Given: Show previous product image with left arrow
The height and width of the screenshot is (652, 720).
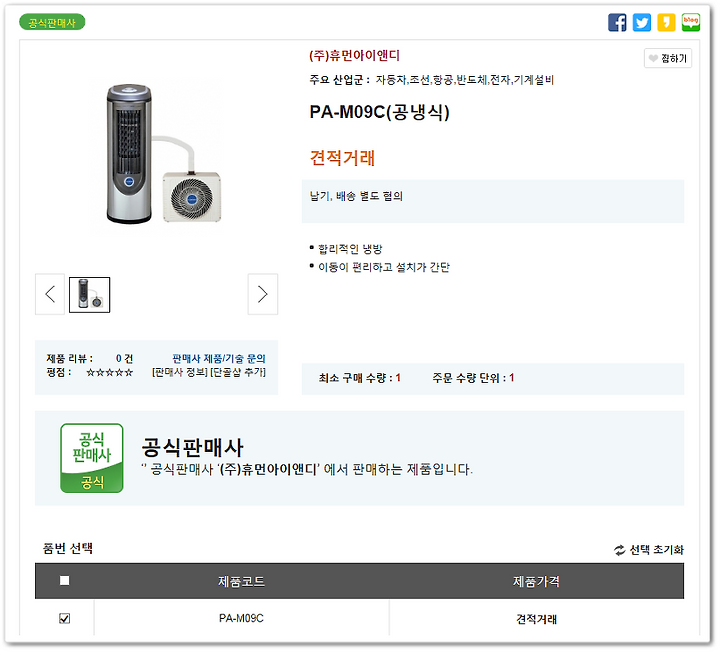Looking at the screenshot, I should point(50,294).
